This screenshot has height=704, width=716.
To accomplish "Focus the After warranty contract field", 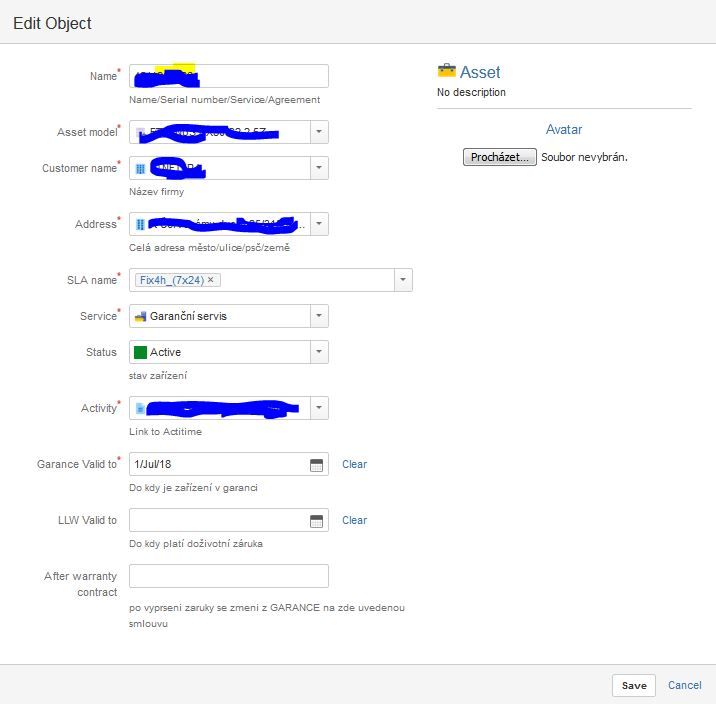I will click(x=229, y=576).
